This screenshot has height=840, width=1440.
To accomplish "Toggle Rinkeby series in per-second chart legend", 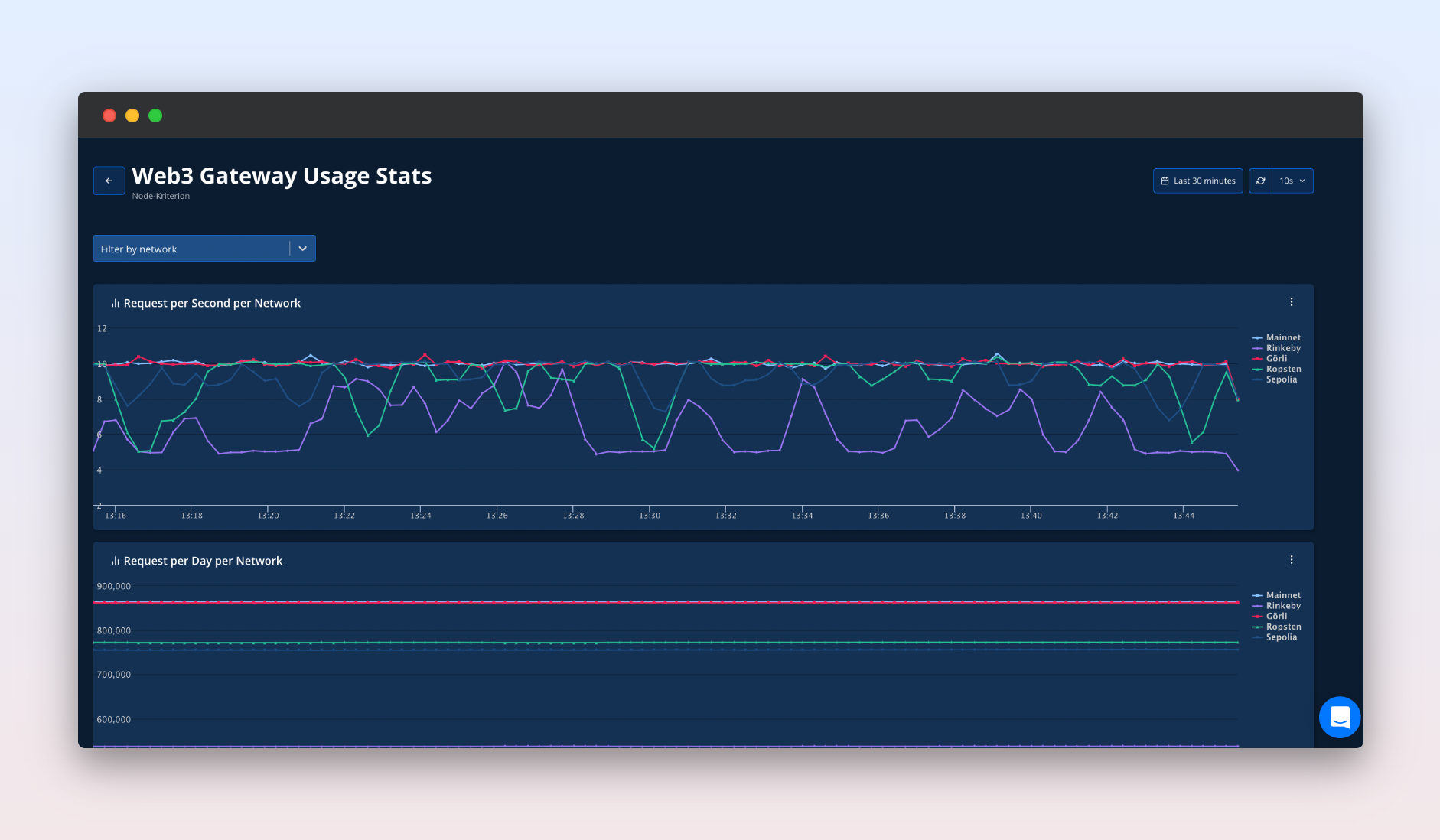I will (1282, 348).
